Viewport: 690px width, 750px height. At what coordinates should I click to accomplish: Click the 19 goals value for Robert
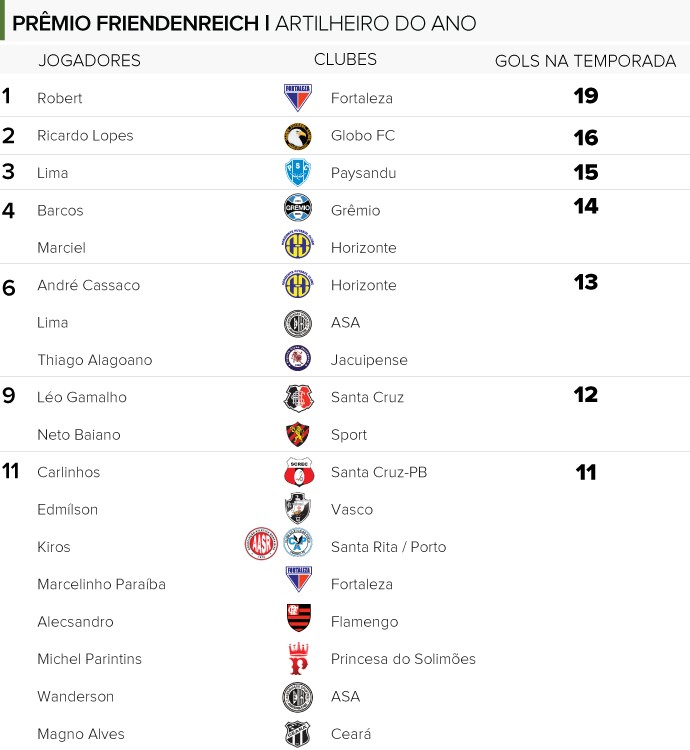[586, 96]
